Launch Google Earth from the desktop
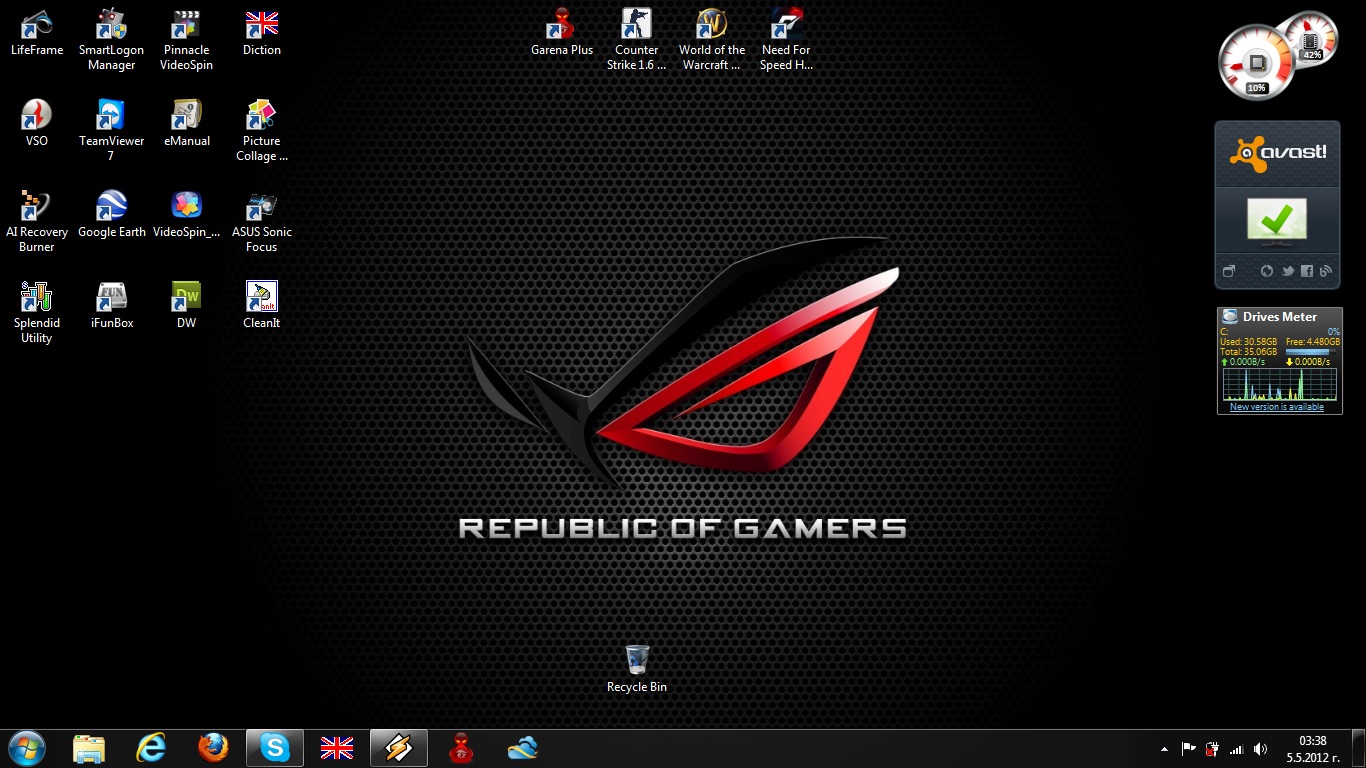 pyautogui.click(x=111, y=214)
